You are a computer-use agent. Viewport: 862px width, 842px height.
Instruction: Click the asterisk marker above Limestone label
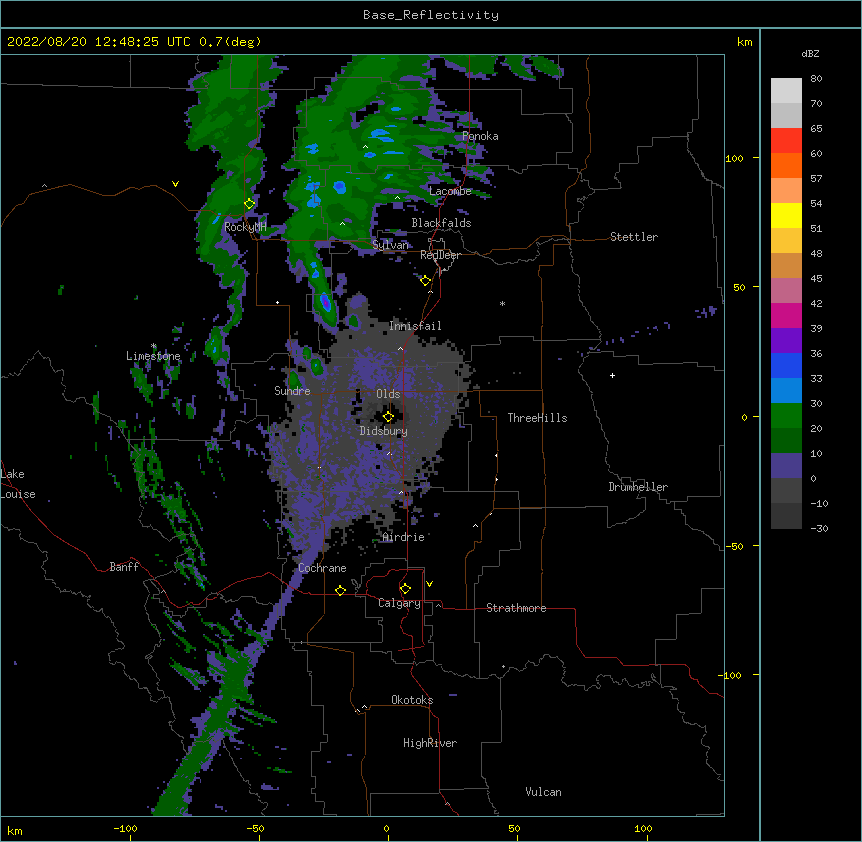click(x=153, y=346)
